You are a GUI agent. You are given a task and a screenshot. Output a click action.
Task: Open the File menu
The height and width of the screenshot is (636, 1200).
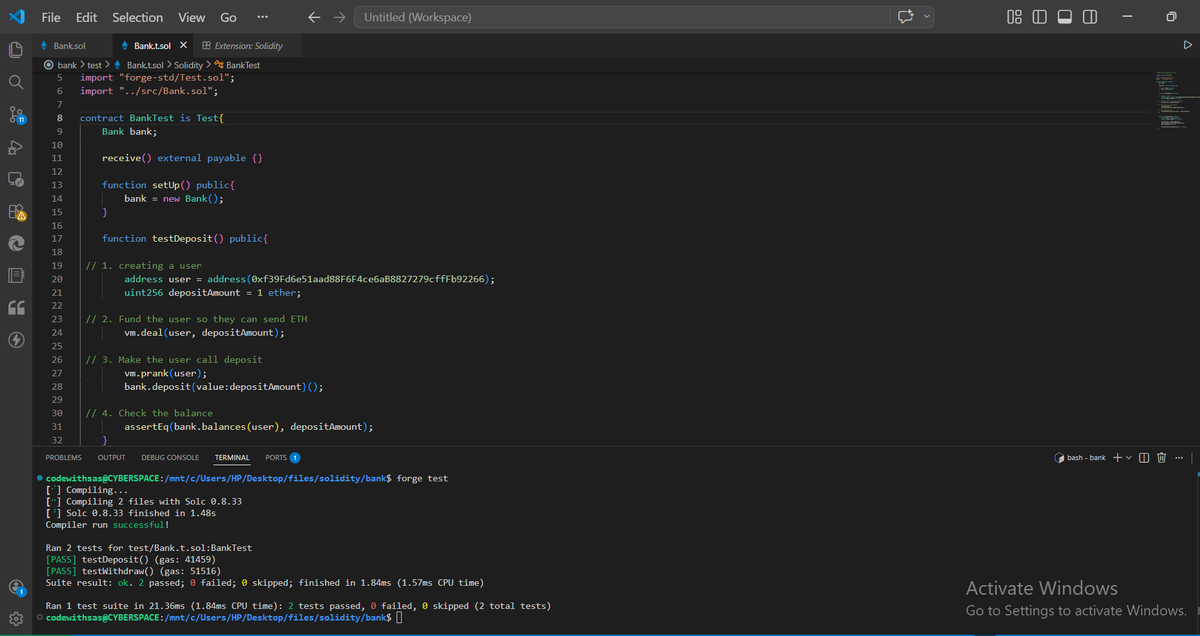51,17
